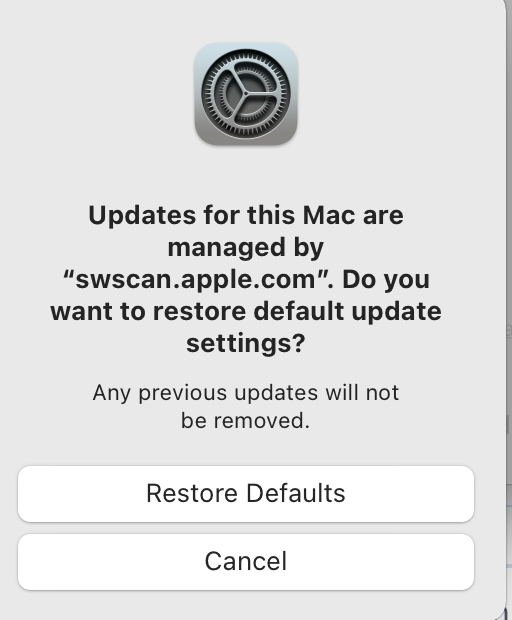Click the "want to restore default update" line
Screen dimensions: 512x620
pyautogui.click(x=246, y=311)
